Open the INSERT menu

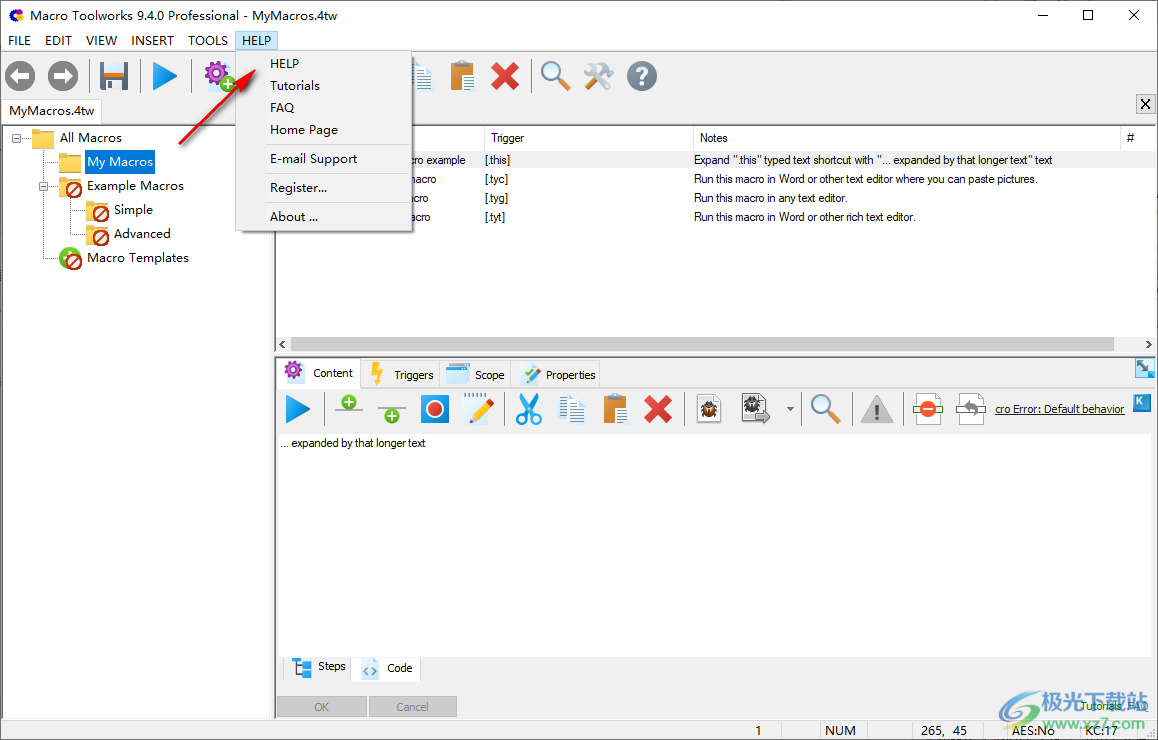point(152,41)
